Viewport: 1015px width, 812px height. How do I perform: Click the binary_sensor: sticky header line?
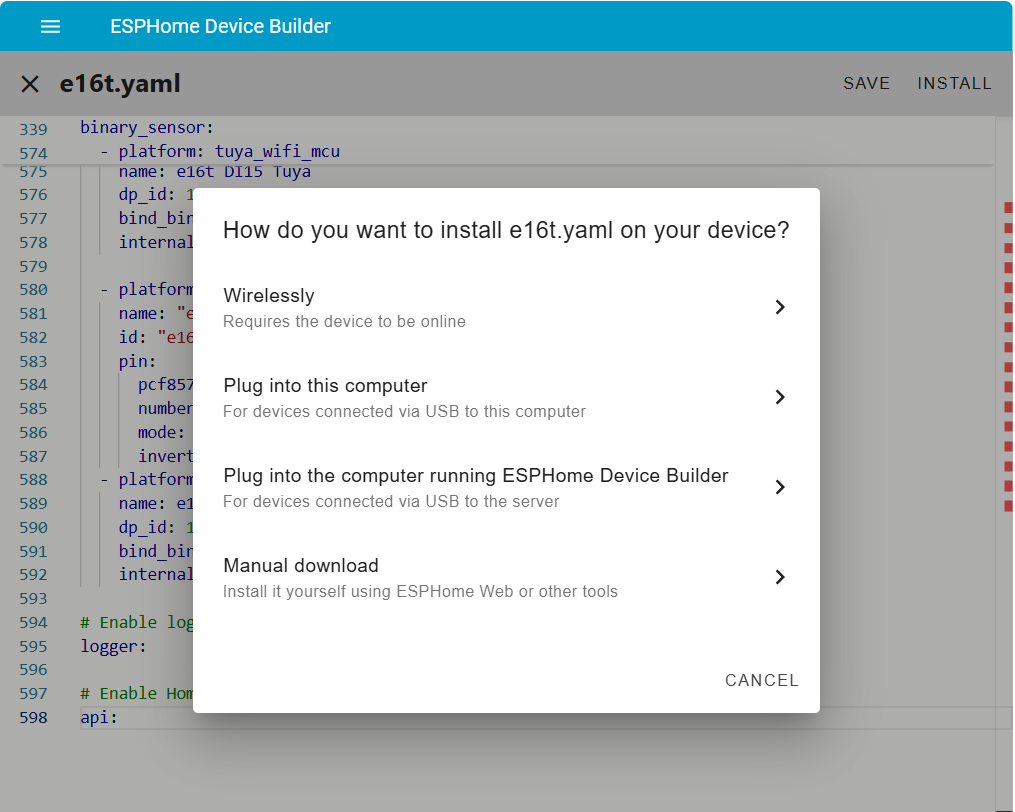pos(147,128)
